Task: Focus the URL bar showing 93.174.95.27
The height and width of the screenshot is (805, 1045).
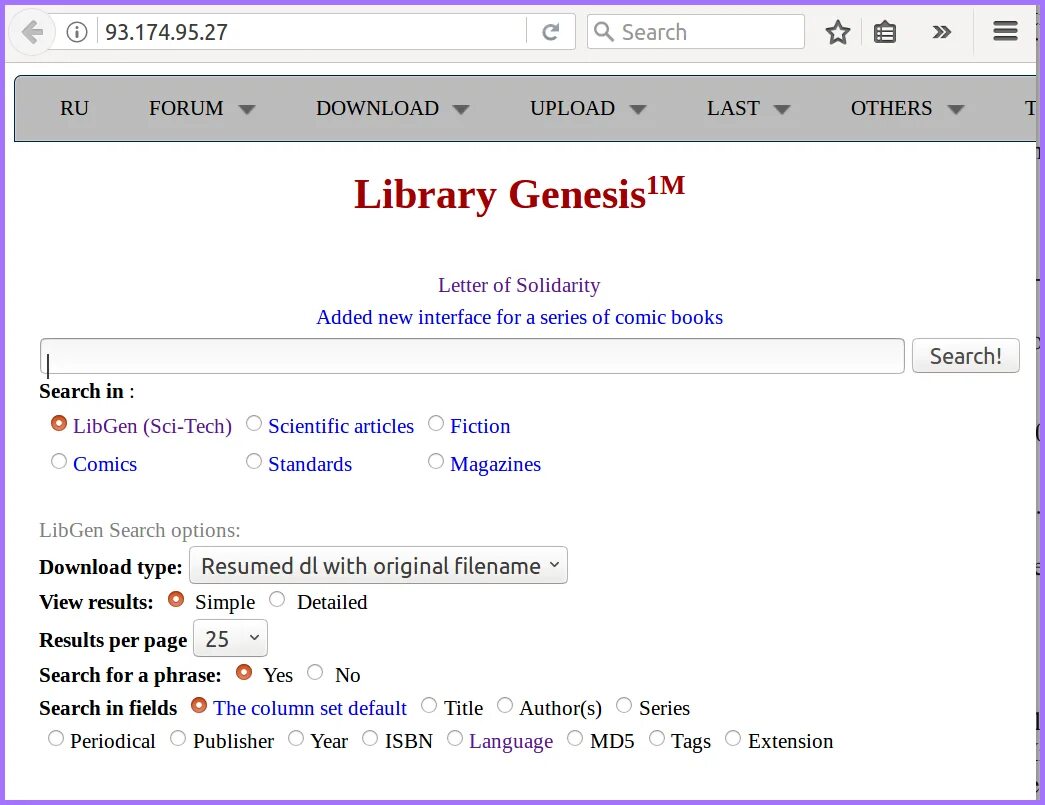Action: click(x=312, y=31)
